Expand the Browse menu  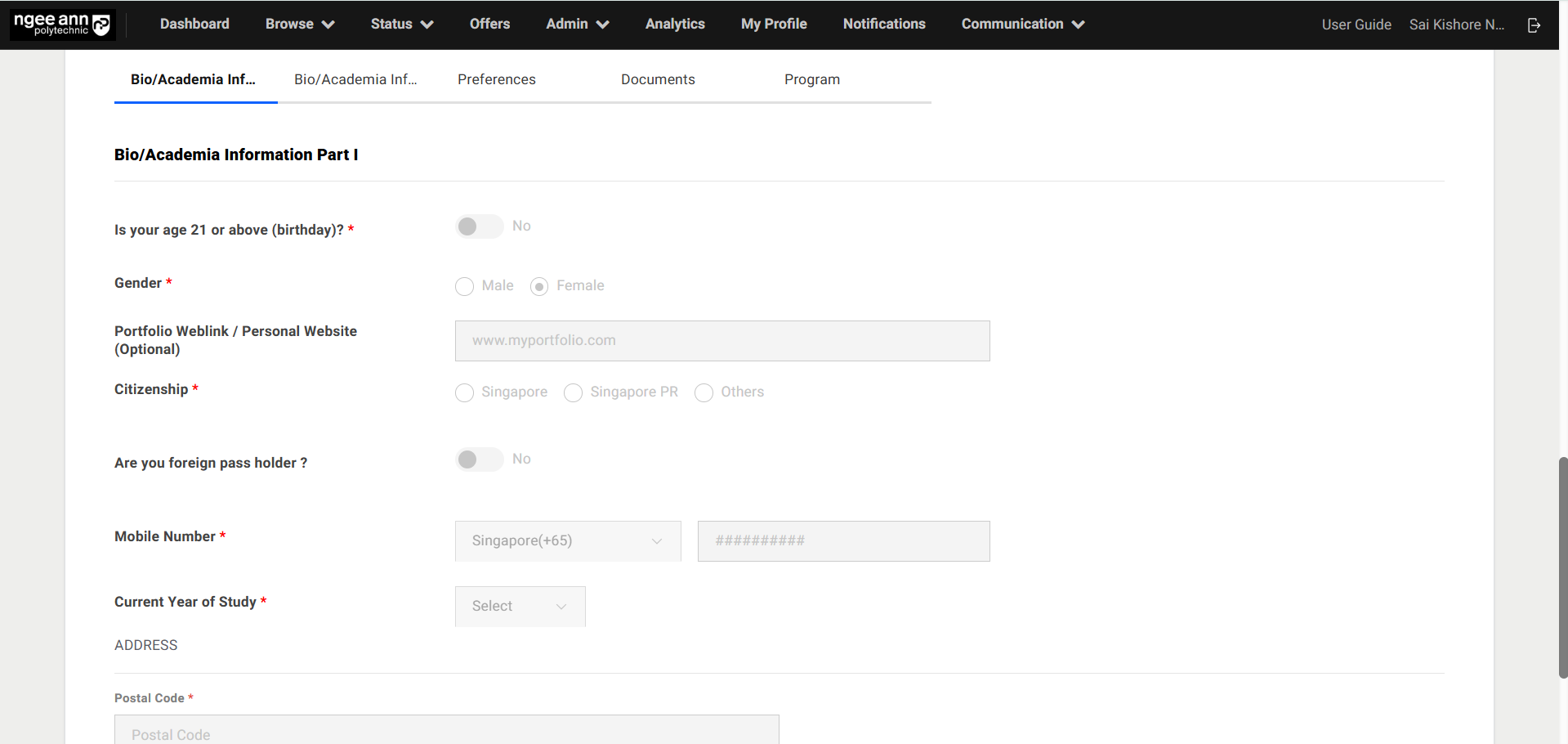coord(299,25)
